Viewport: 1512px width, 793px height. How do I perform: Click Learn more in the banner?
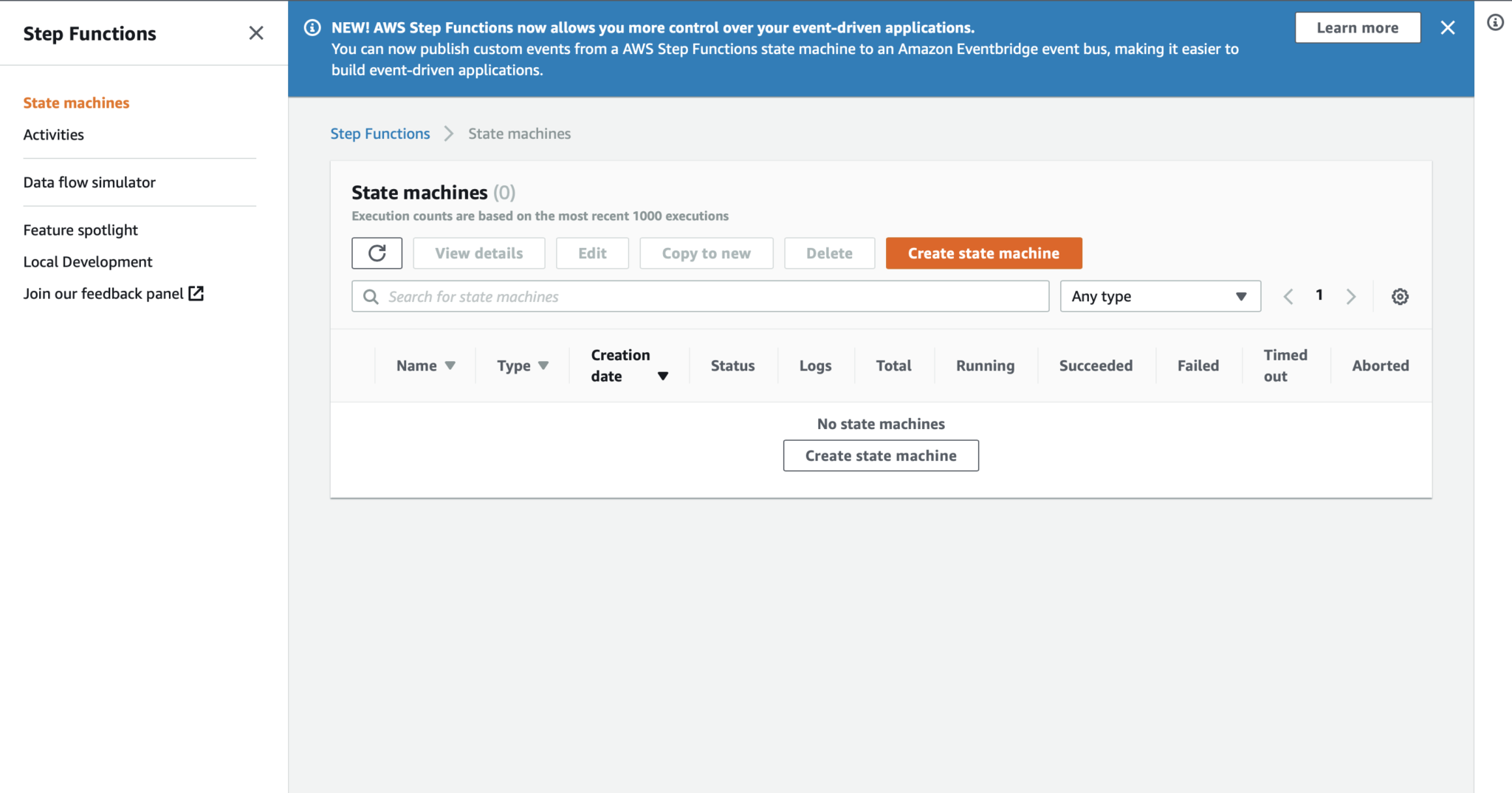pos(1358,27)
